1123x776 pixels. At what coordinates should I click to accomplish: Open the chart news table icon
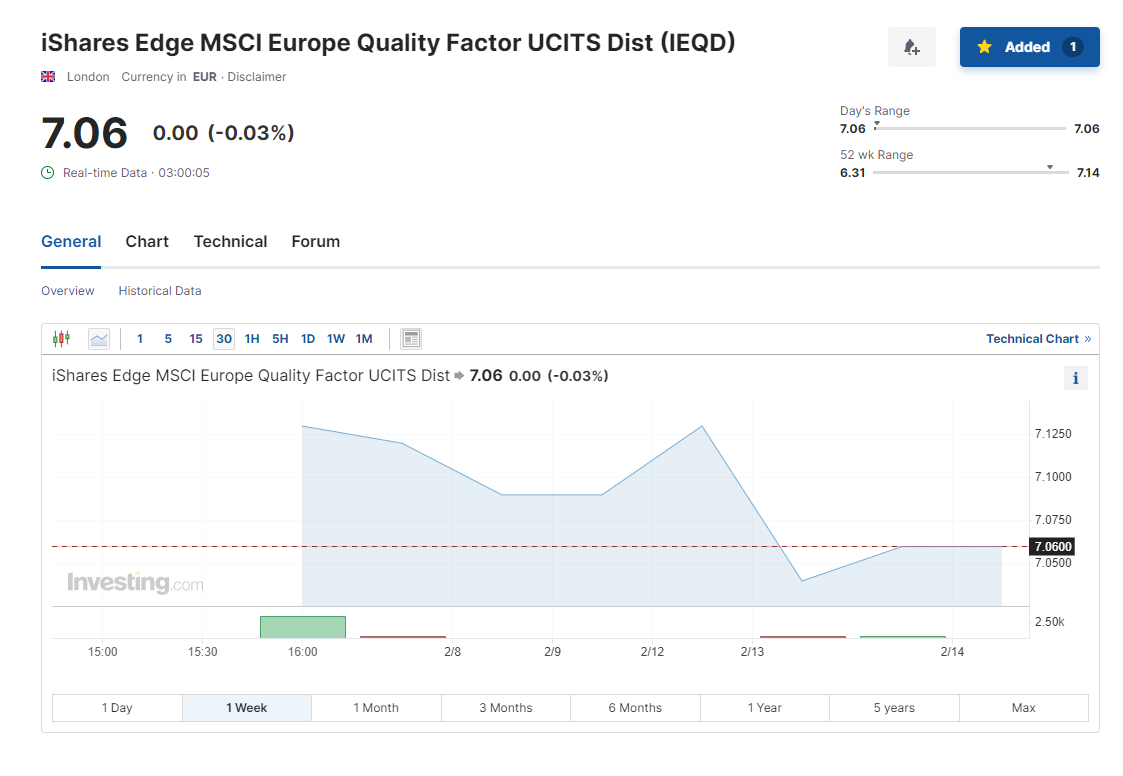click(x=411, y=339)
